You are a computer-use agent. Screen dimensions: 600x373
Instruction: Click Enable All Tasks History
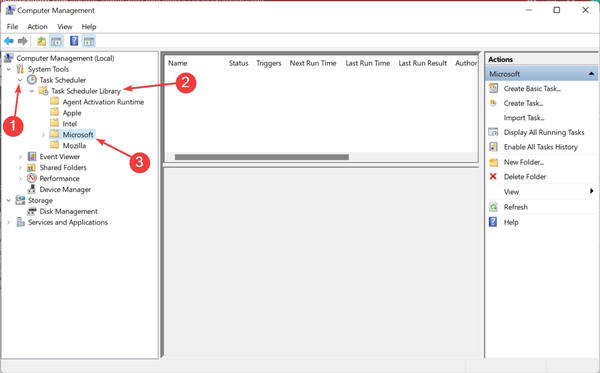pos(541,147)
